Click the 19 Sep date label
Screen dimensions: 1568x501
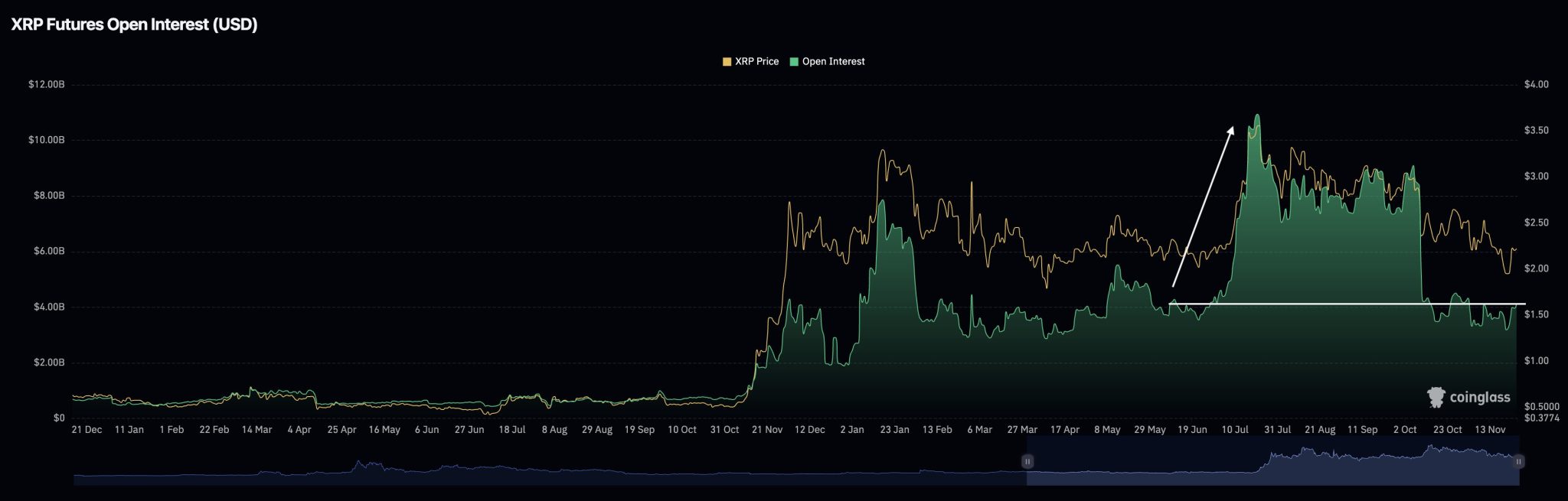[x=639, y=430]
